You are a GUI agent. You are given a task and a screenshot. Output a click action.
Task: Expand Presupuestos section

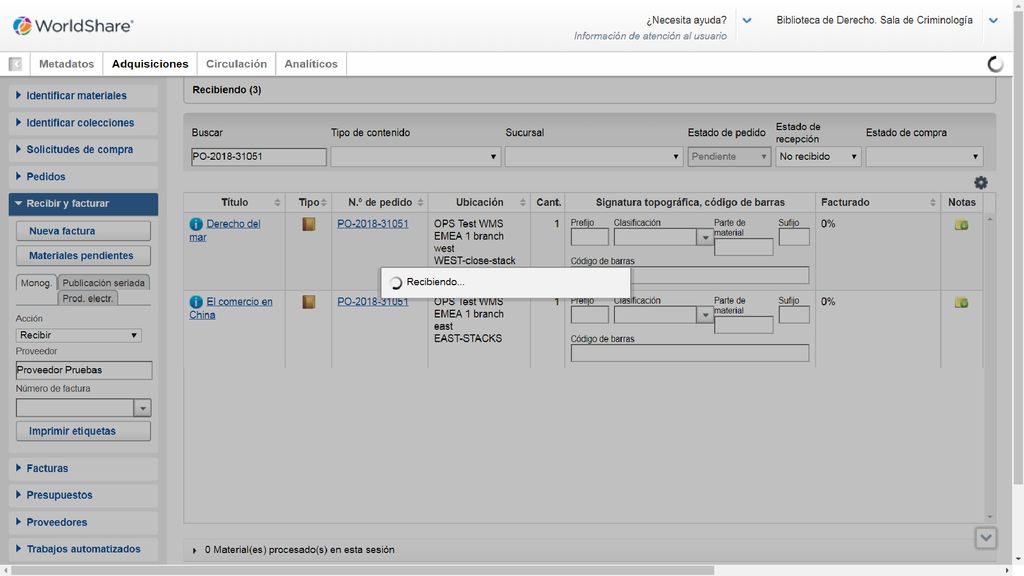point(83,495)
